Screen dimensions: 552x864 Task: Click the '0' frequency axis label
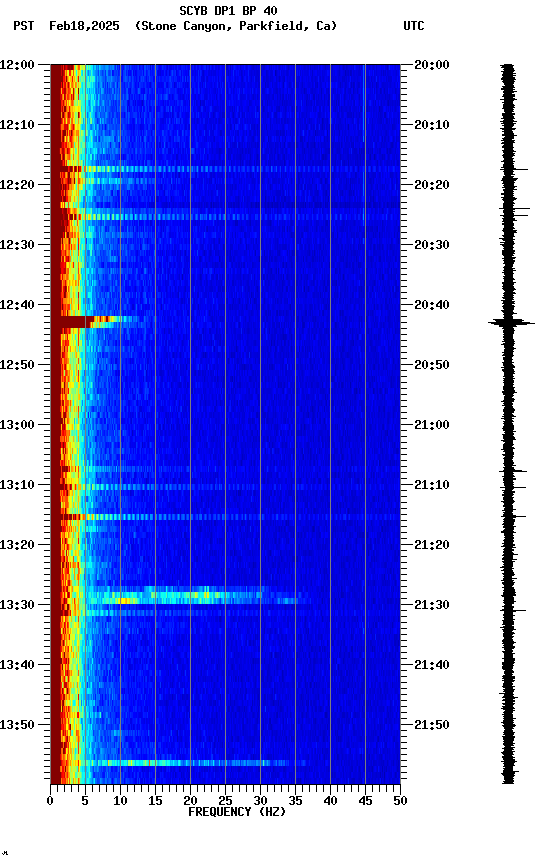(x=50, y=802)
